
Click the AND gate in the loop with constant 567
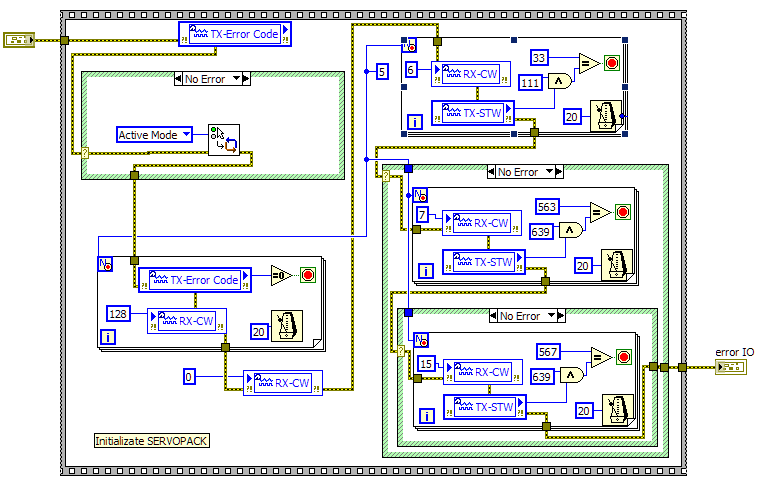tap(571, 375)
